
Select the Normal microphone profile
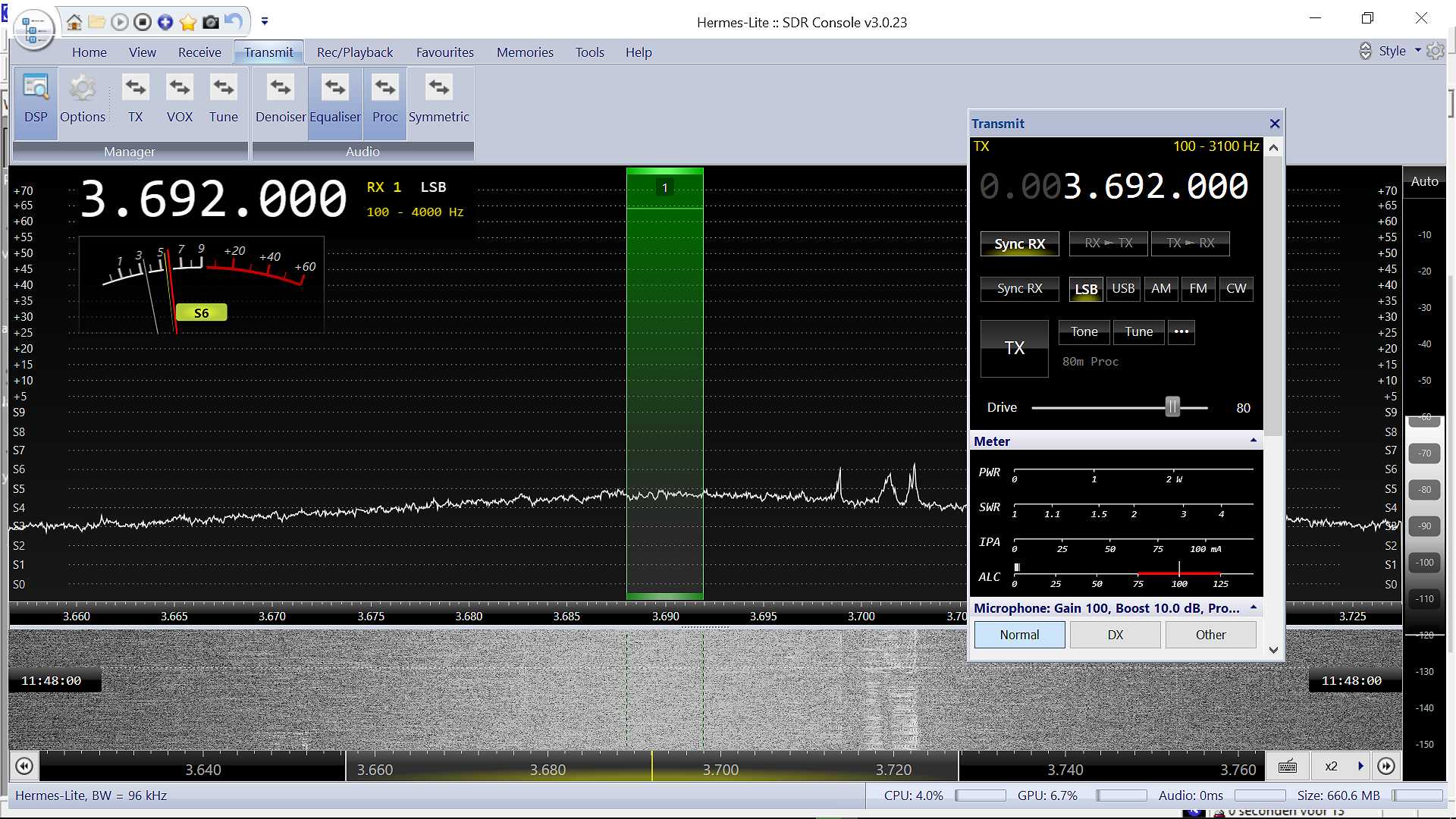(x=1019, y=635)
